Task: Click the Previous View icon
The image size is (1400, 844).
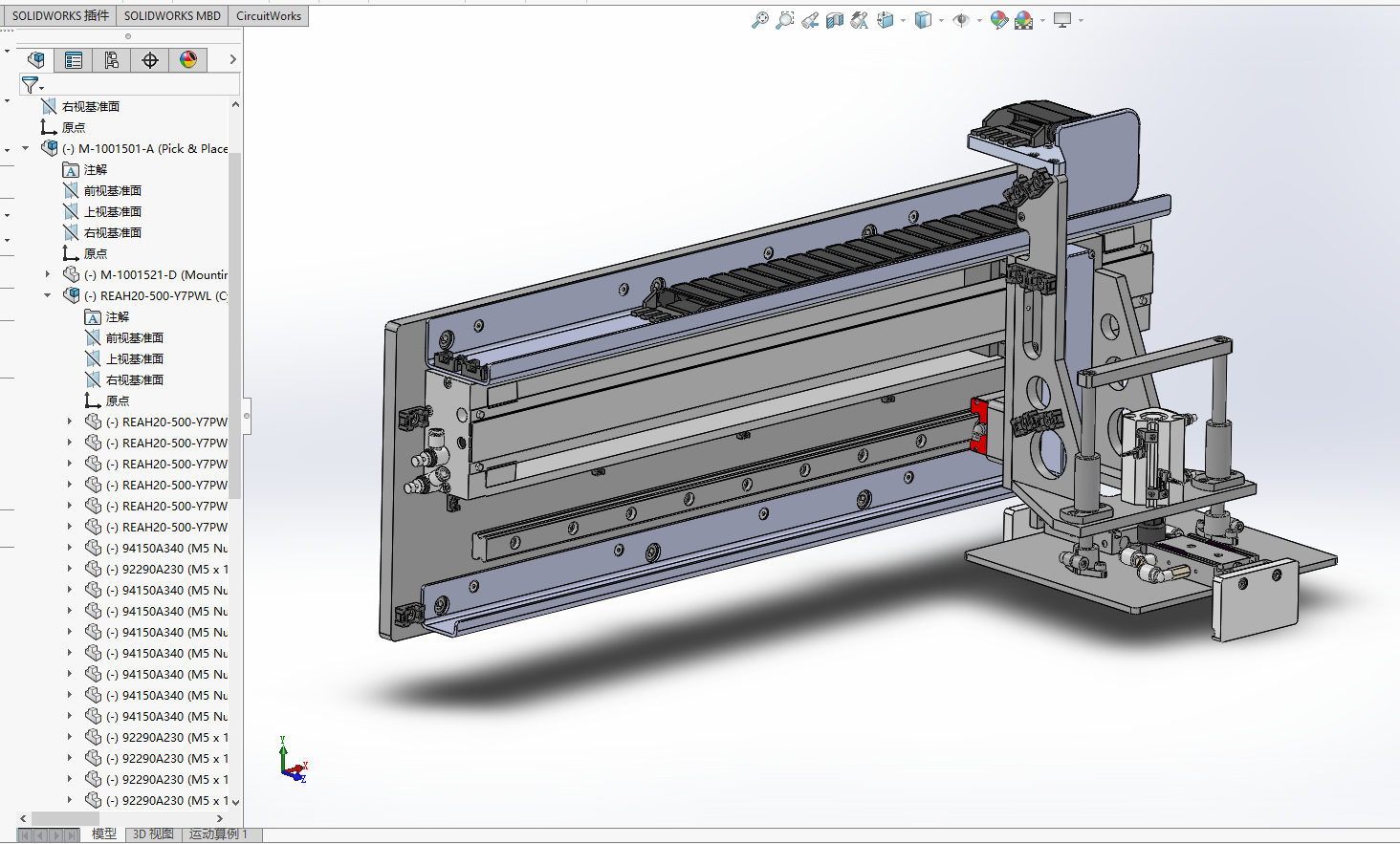Action: [810, 20]
